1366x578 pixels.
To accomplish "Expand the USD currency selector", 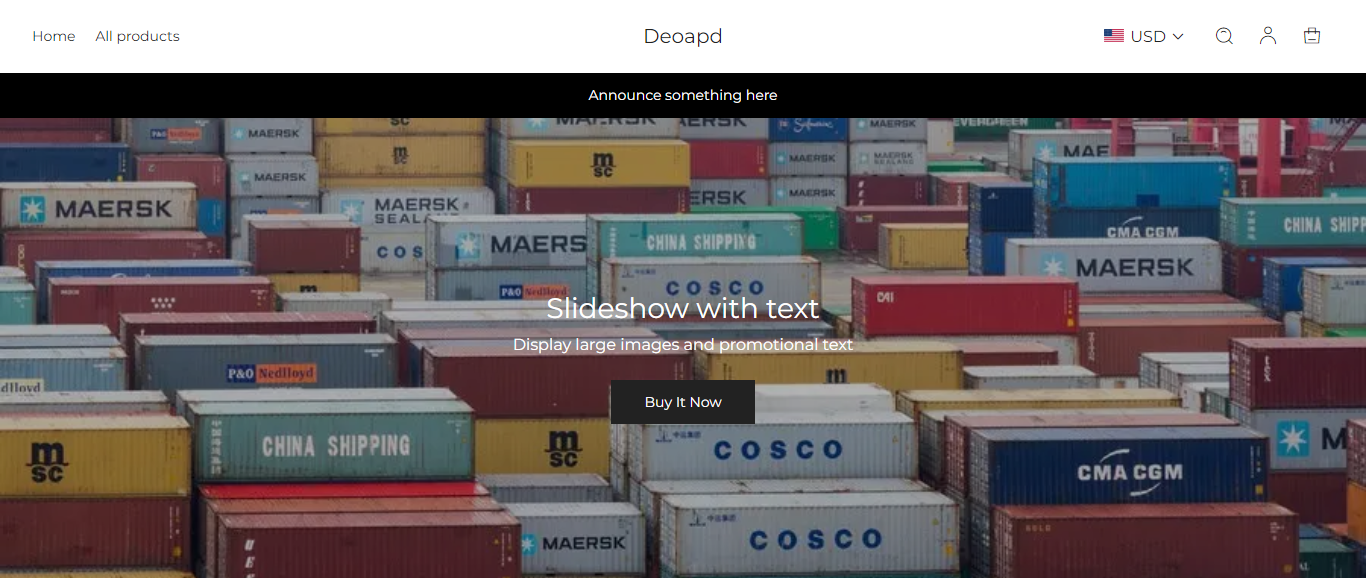I will point(1144,36).
